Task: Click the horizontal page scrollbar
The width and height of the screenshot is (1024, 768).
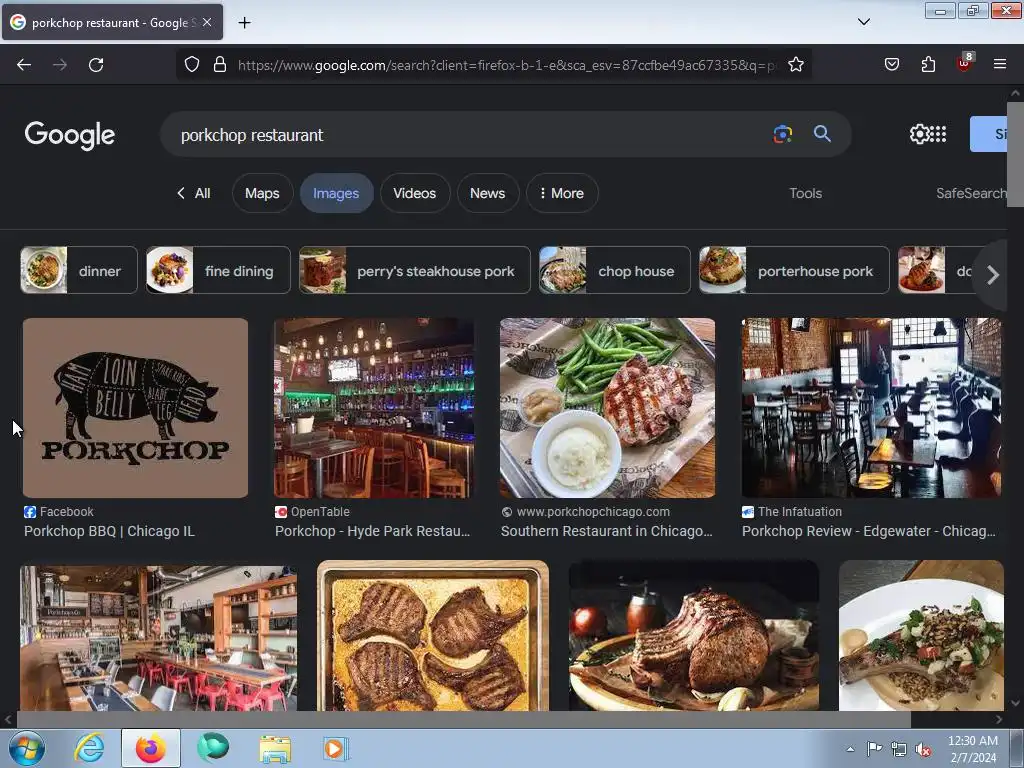Action: [x=464, y=720]
